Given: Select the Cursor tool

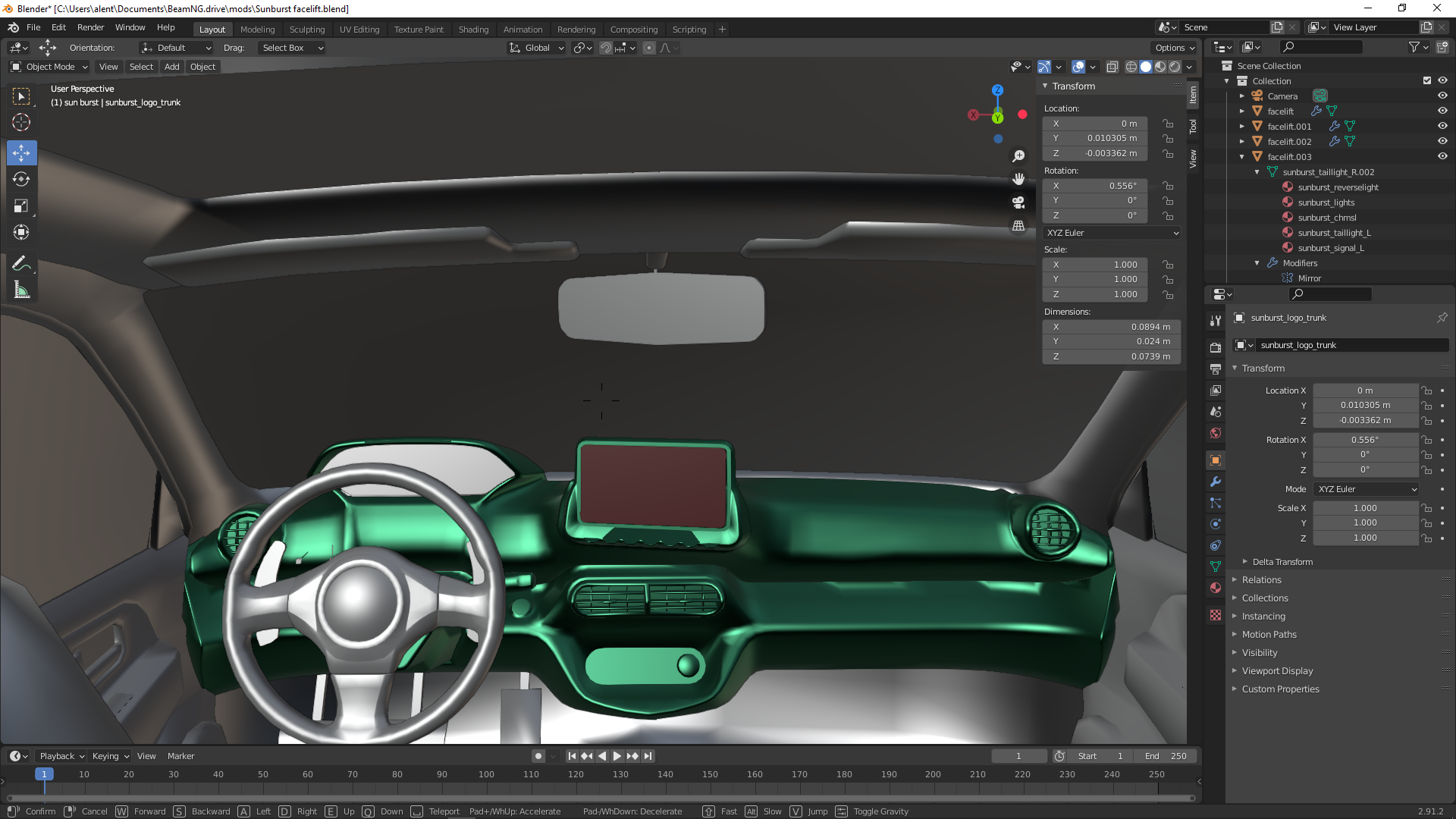Looking at the screenshot, I should (21, 122).
